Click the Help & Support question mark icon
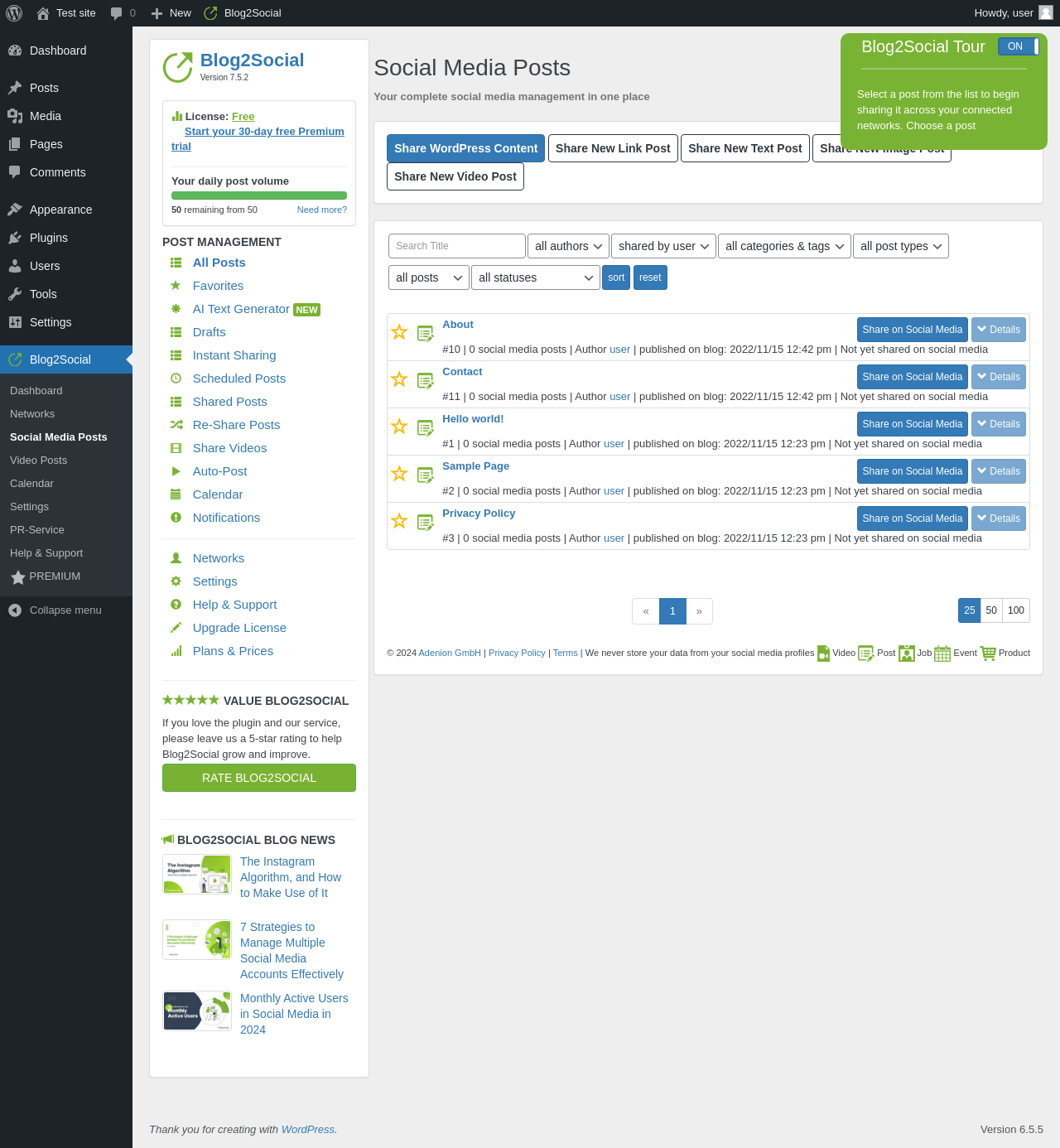This screenshot has width=1060, height=1148. pos(176,605)
